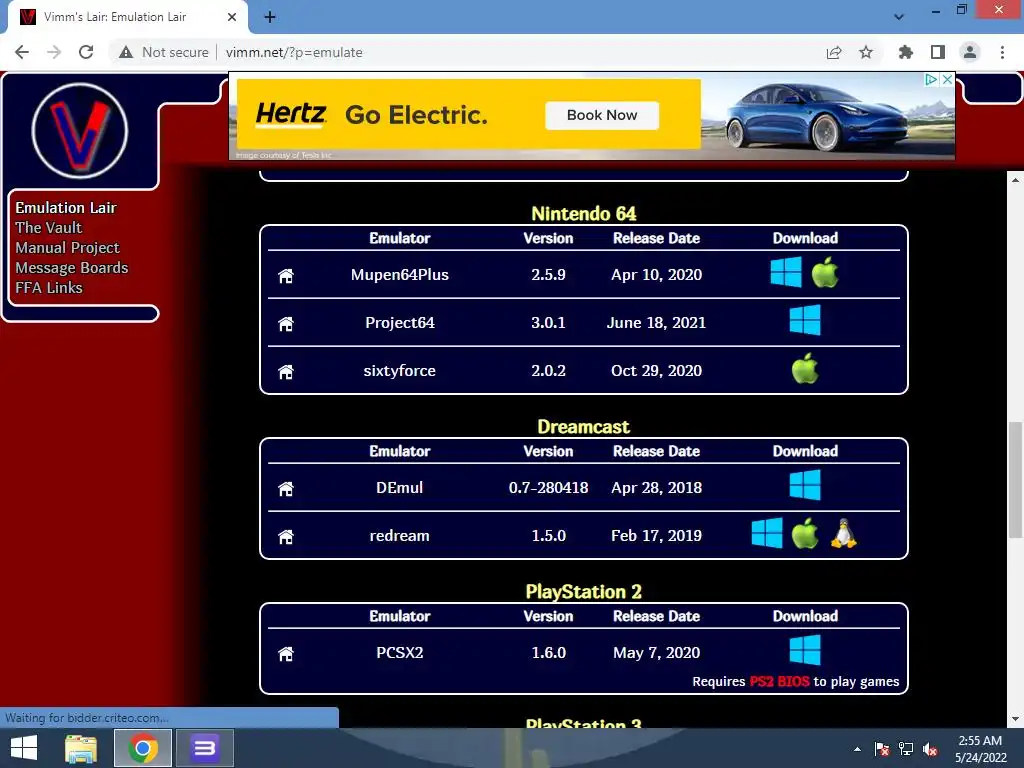Select Mupen64Plus emulator name text
This screenshot has height=768, width=1024.
click(400, 275)
